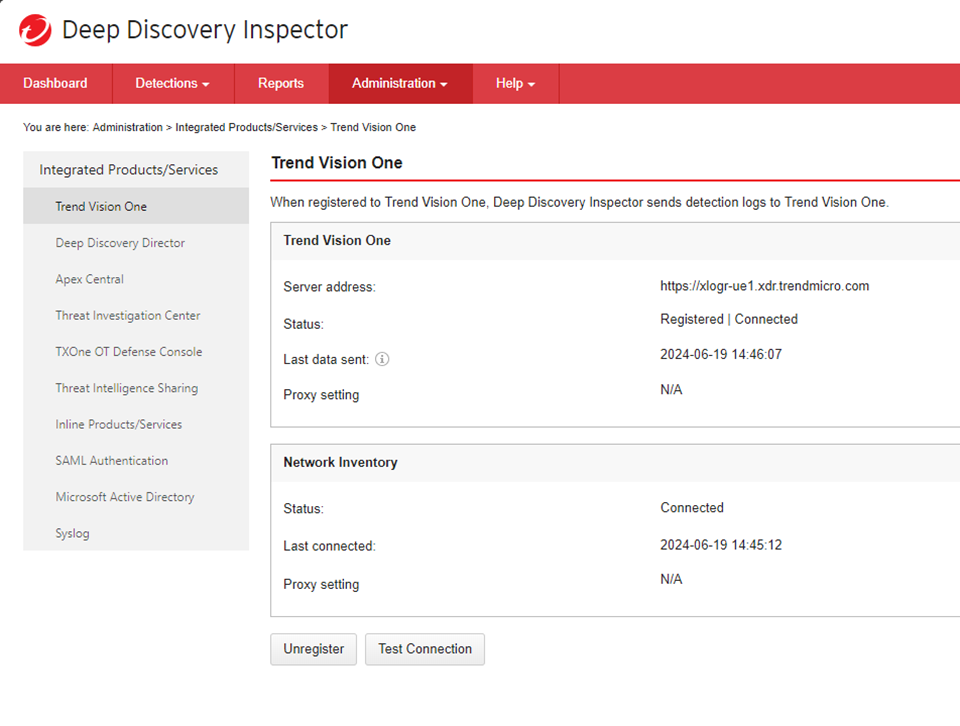Open SAML Authentication settings
The image size is (960, 726).
coord(112,461)
